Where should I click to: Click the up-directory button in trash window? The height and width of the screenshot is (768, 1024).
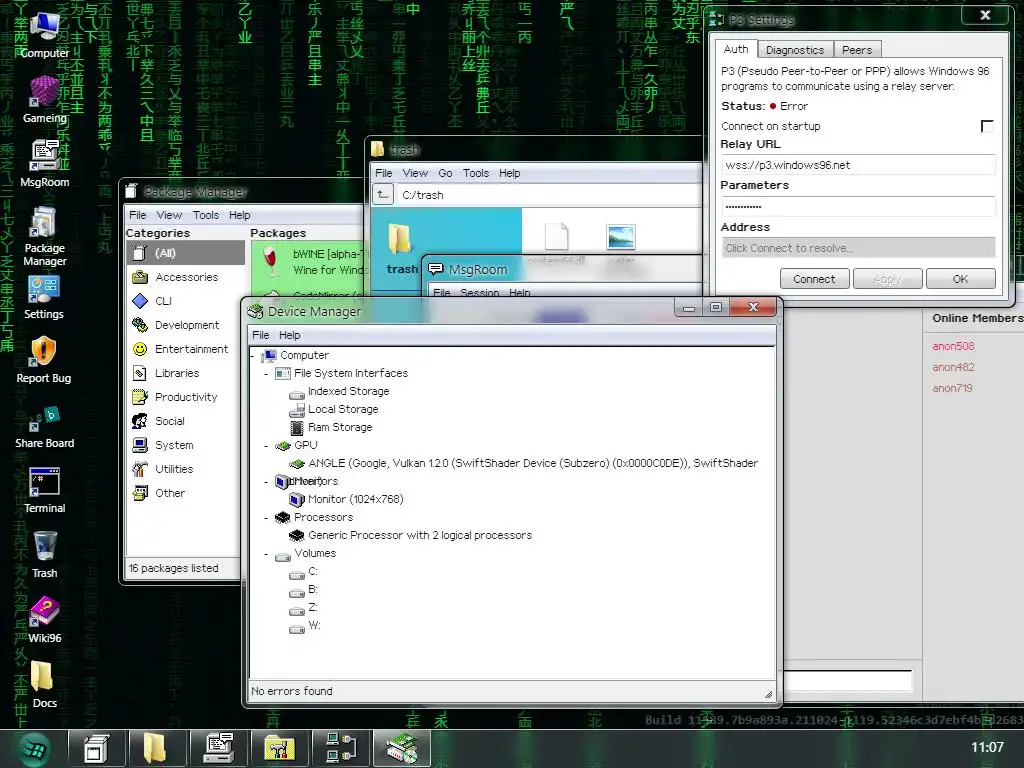[383, 194]
